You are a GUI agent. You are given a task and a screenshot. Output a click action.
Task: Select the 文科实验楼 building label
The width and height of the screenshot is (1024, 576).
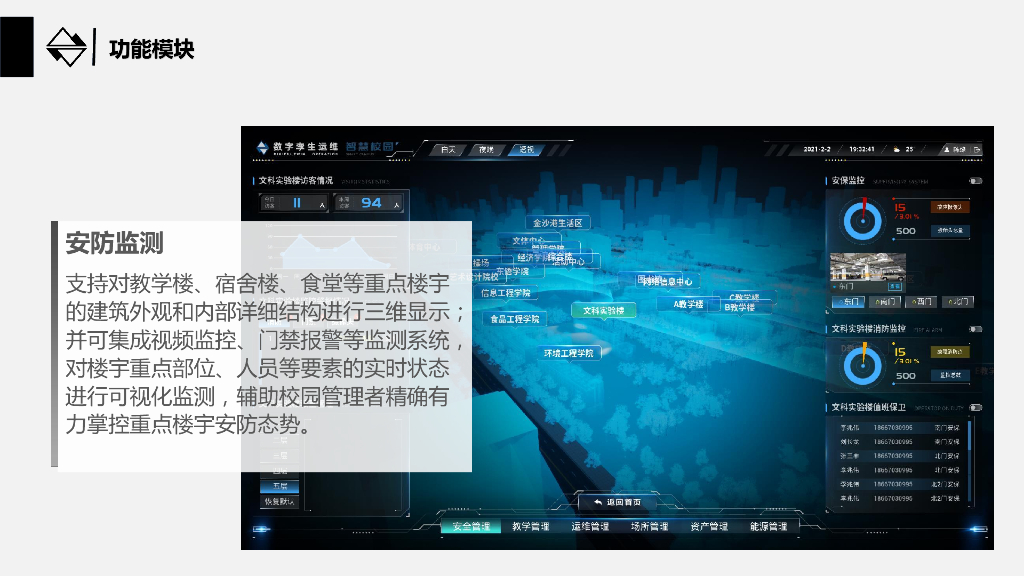tap(606, 309)
